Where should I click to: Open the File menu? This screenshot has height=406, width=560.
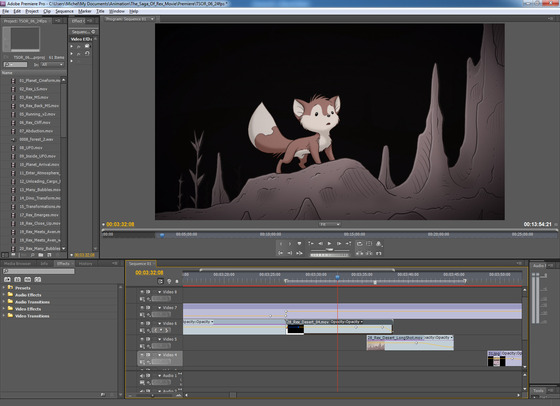click(x=5, y=11)
